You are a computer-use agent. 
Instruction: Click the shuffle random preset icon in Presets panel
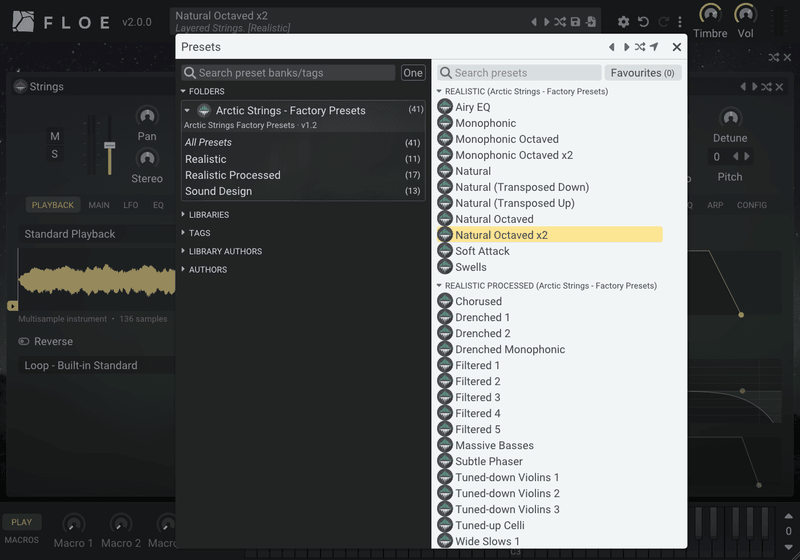click(x=640, y=47)
